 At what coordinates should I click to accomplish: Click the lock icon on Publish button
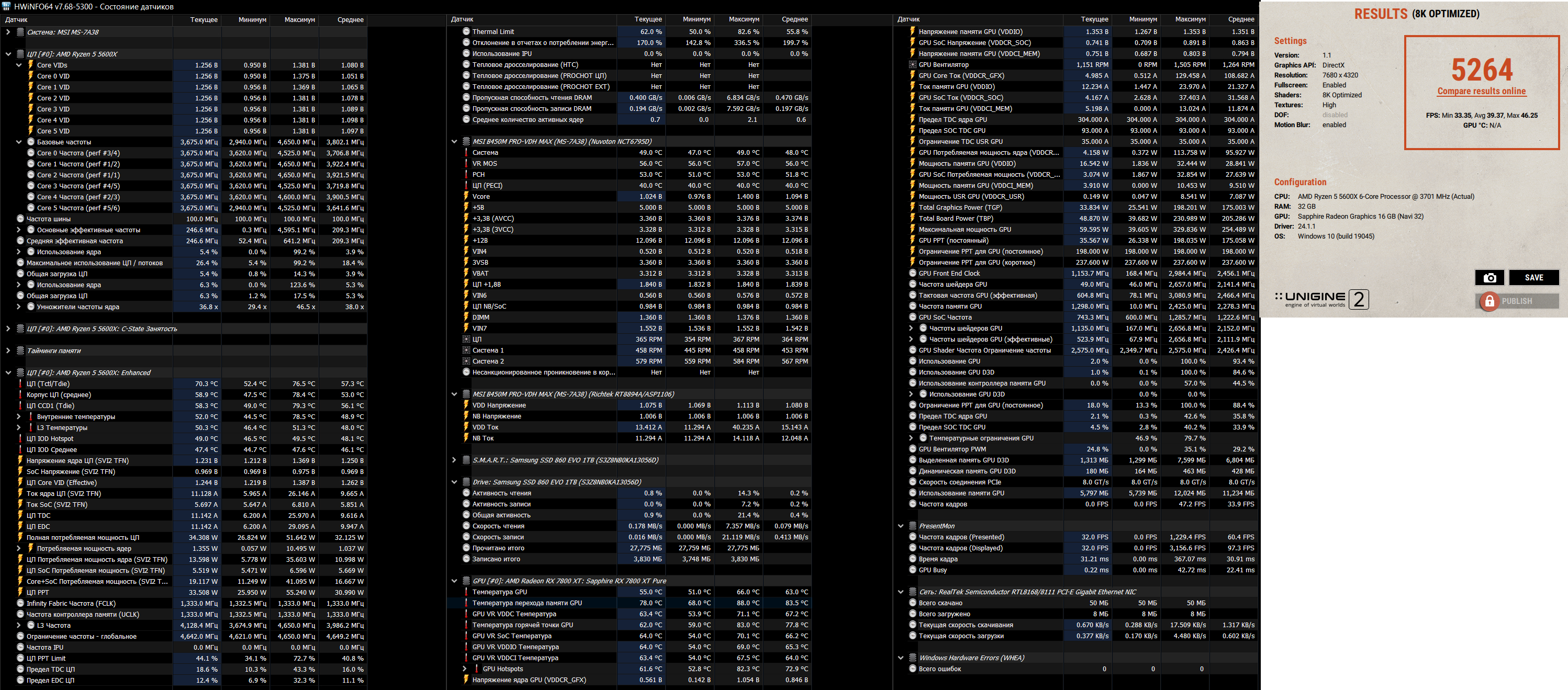1489,301
